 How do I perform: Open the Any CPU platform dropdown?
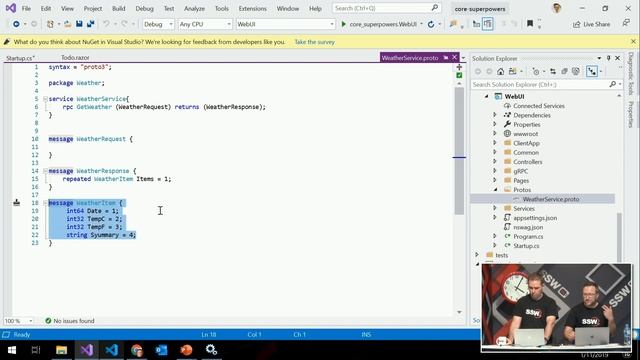[x=205, y=24]
